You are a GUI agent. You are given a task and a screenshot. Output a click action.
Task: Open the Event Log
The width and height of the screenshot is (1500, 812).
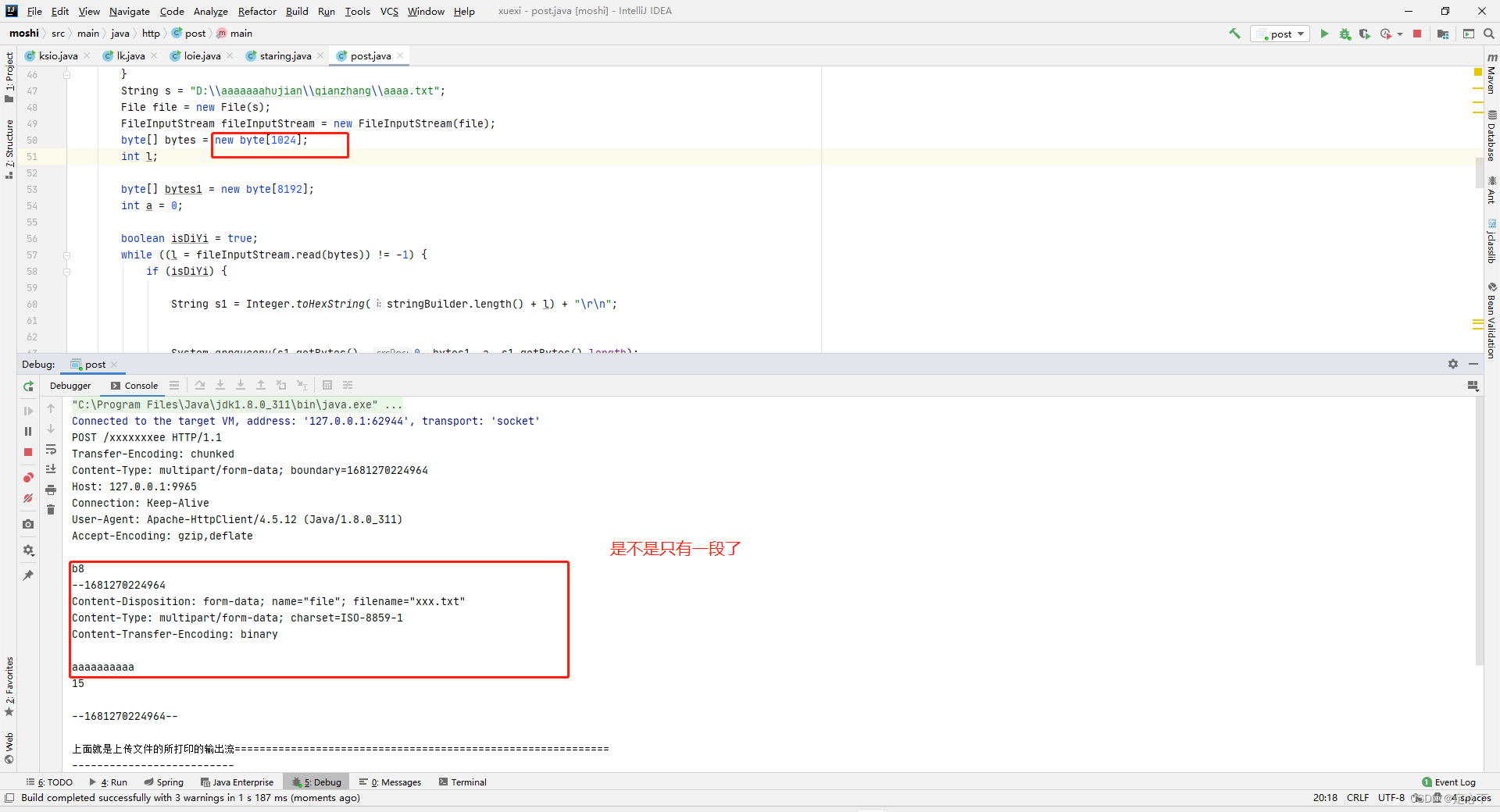pos(1449,782)
